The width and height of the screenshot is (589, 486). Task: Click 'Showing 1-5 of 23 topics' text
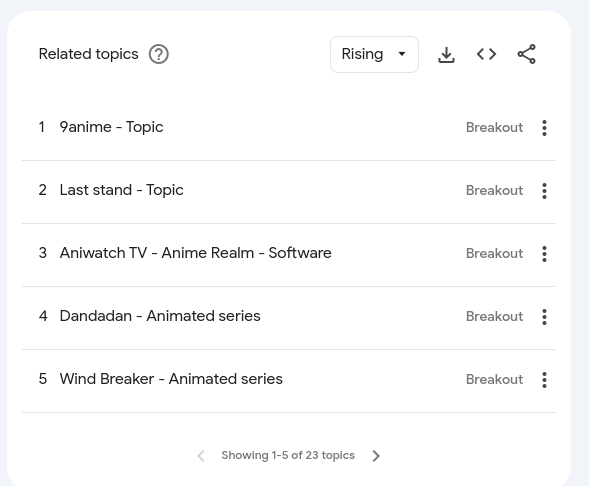pos(288,456)
